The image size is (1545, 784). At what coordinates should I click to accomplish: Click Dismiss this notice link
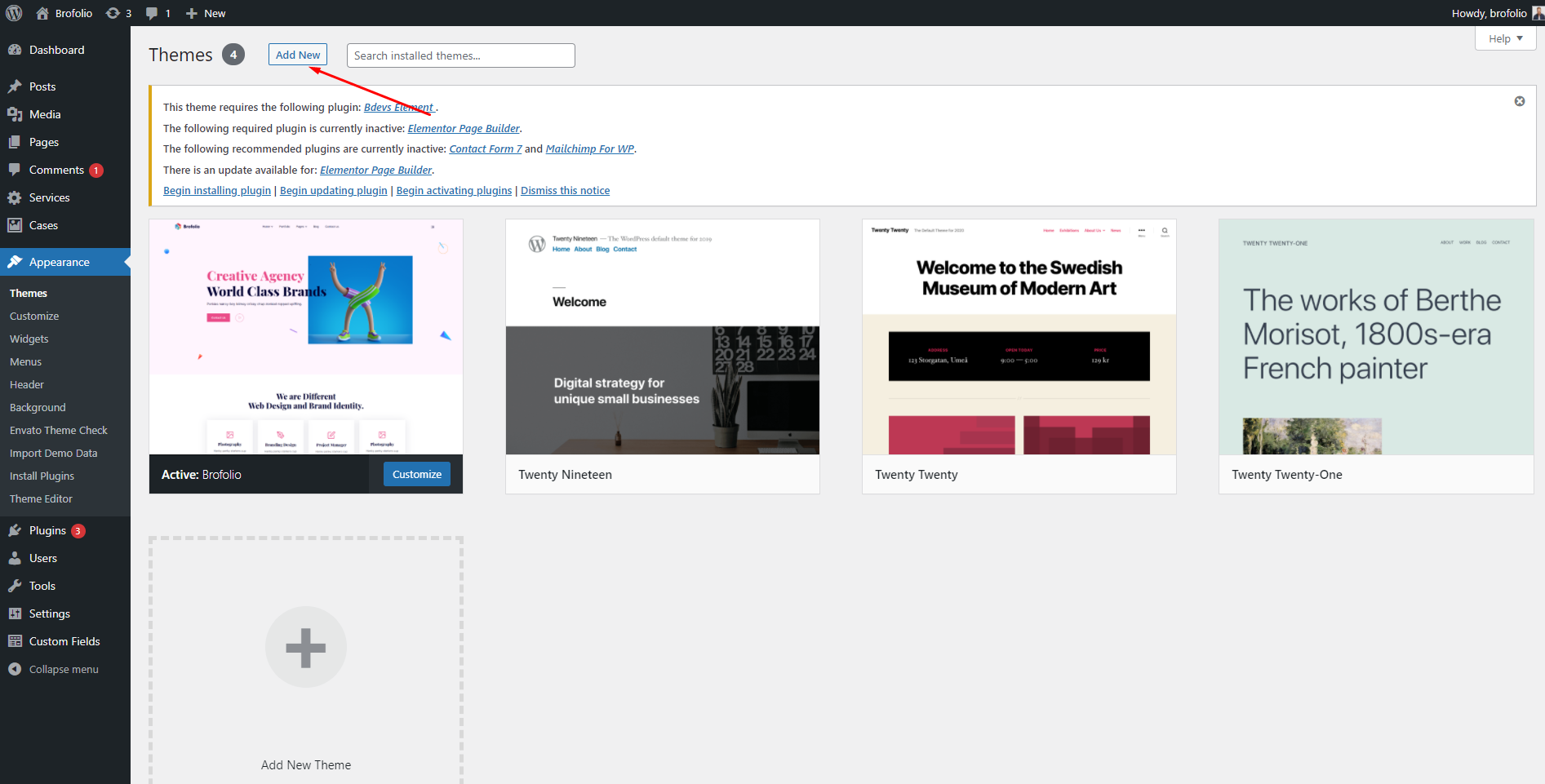[x=566, y=190]
